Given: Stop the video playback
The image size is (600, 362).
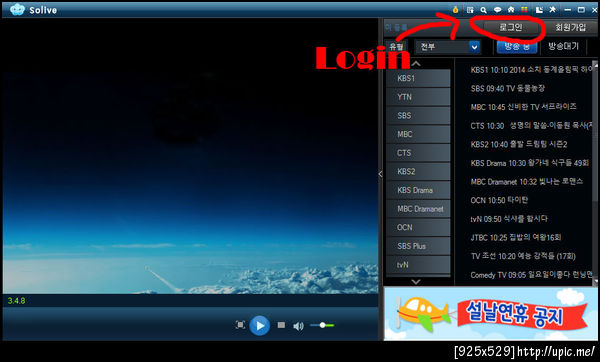Looking at the screenshot, I should [x=281, y=325].
